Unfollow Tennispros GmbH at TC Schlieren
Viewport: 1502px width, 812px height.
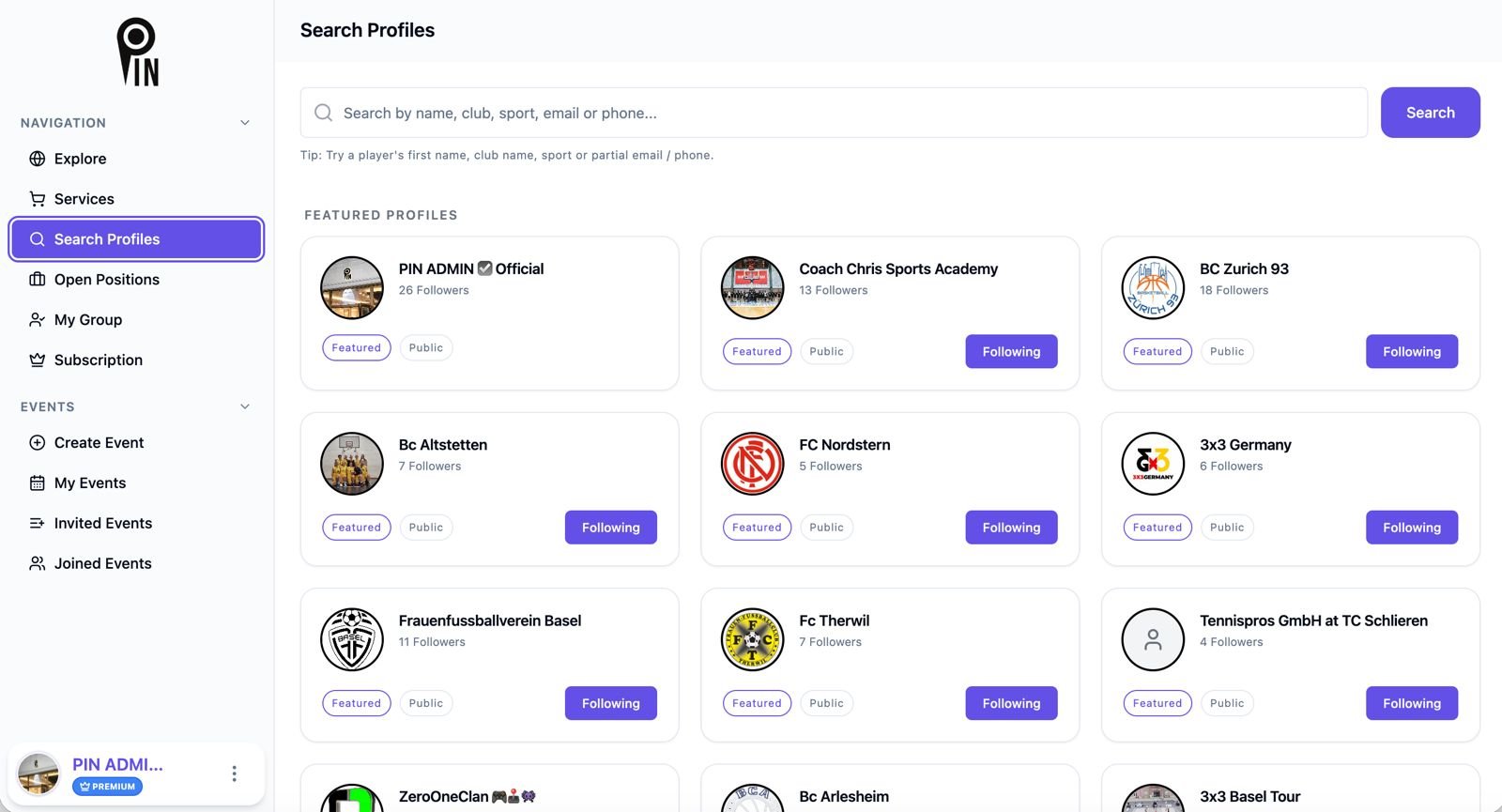point(1411,703)
